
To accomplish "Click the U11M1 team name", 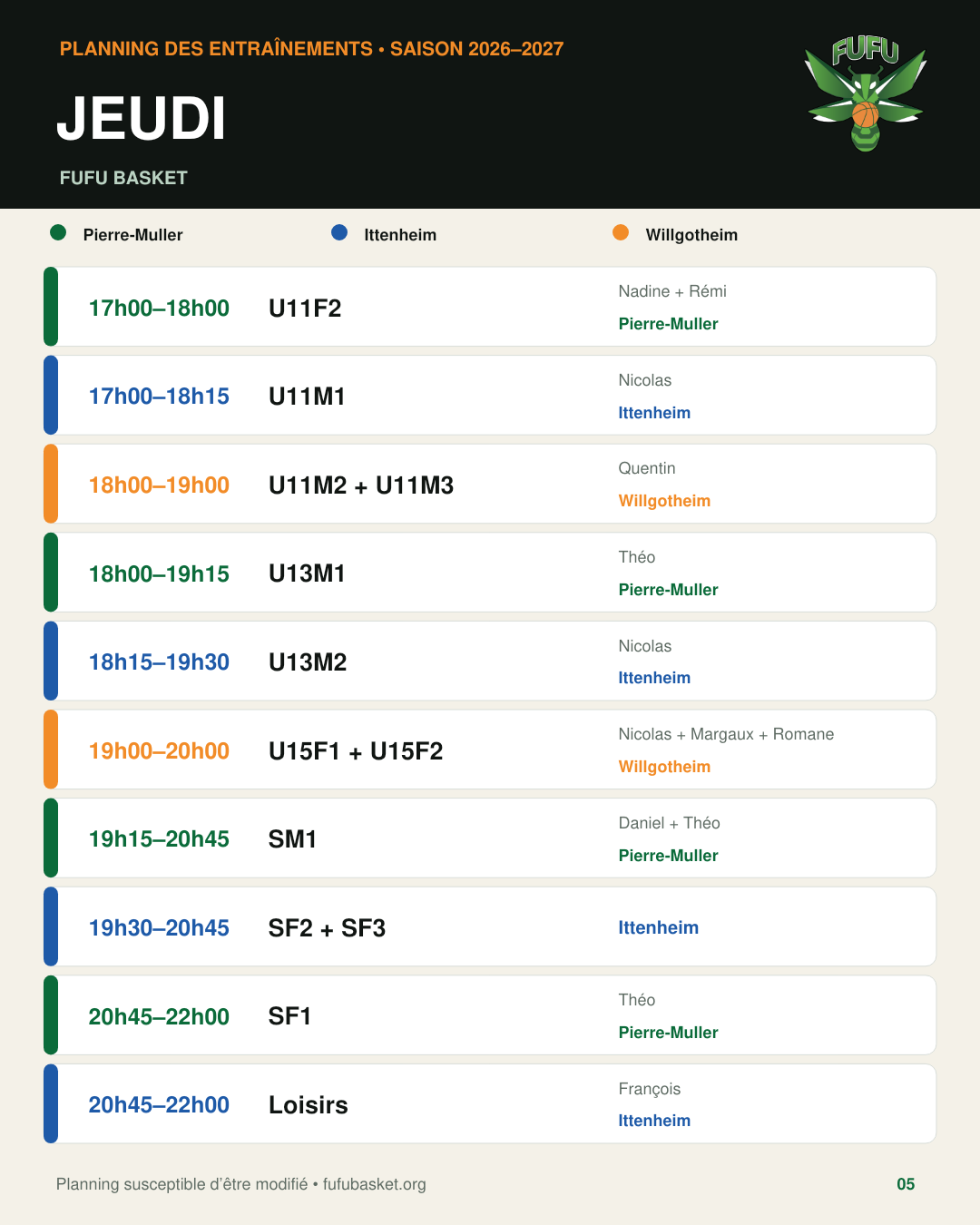I will (x=307, y=397).
